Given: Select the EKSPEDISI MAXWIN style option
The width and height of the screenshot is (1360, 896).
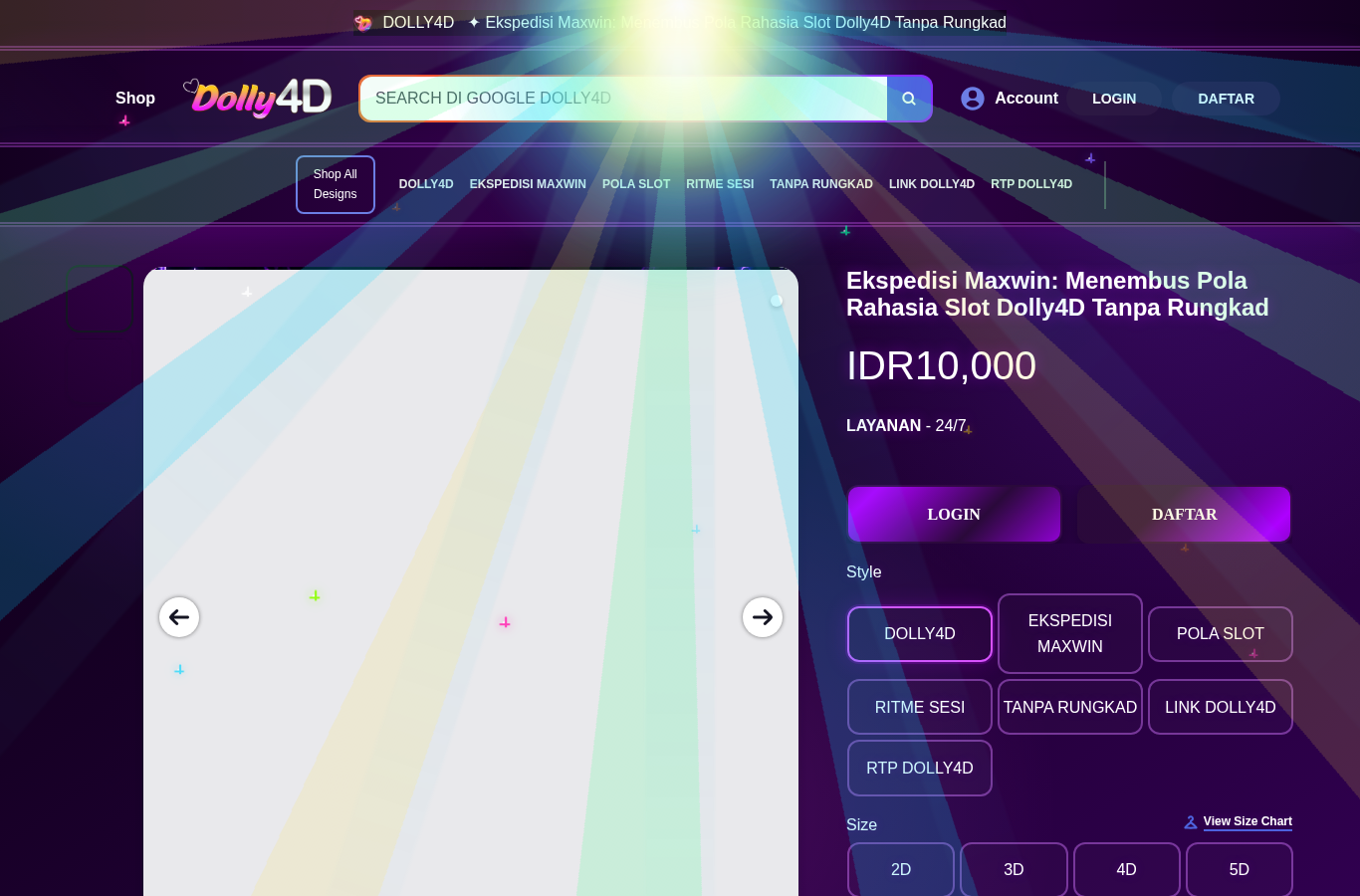Looking at the screenshot, I should (x=1070, y=634).
